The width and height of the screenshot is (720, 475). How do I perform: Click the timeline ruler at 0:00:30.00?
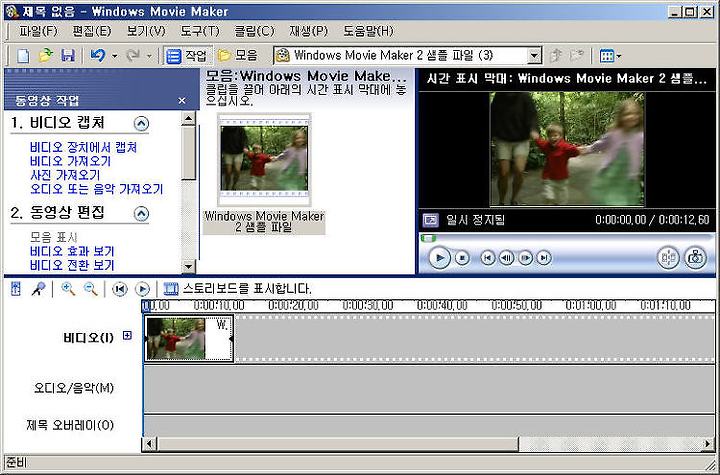click(x=368, y=305)
